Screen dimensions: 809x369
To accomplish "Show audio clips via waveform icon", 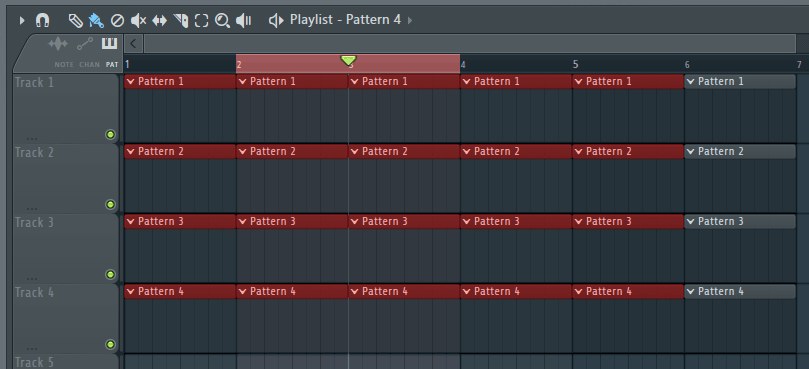I will 58,44.
